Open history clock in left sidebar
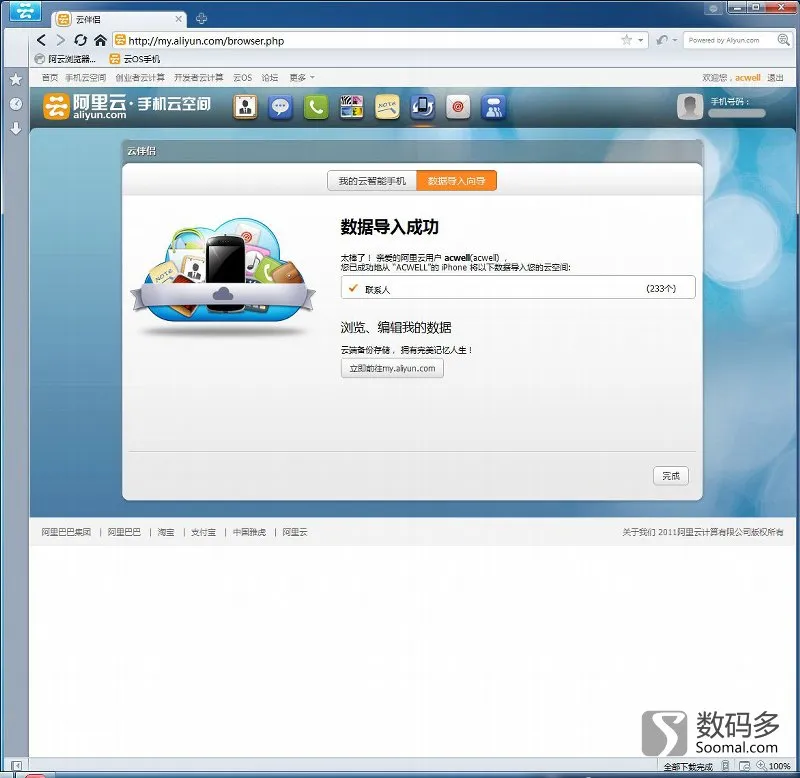This screenshot has height=778, width=800. [16, 104]
